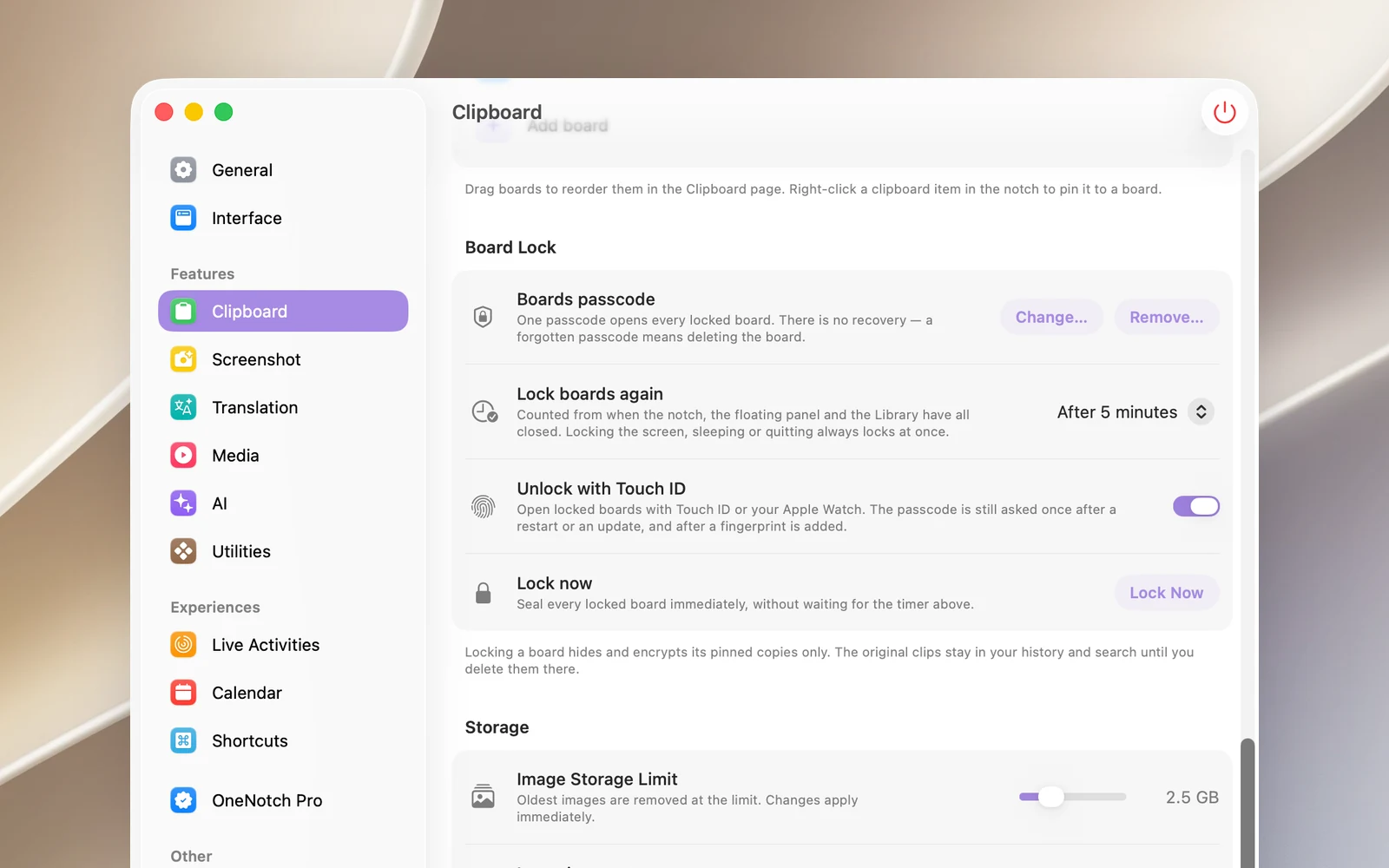The image size is (1389, 868).
Task: Click the Image Storage Limit picture icon
Action: pyautogui.click(x=483, y=796)
